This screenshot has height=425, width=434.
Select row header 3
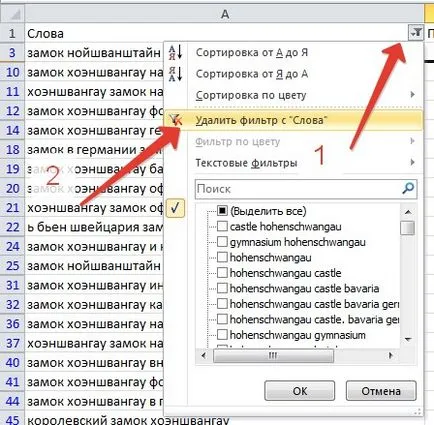coord(12,53)
